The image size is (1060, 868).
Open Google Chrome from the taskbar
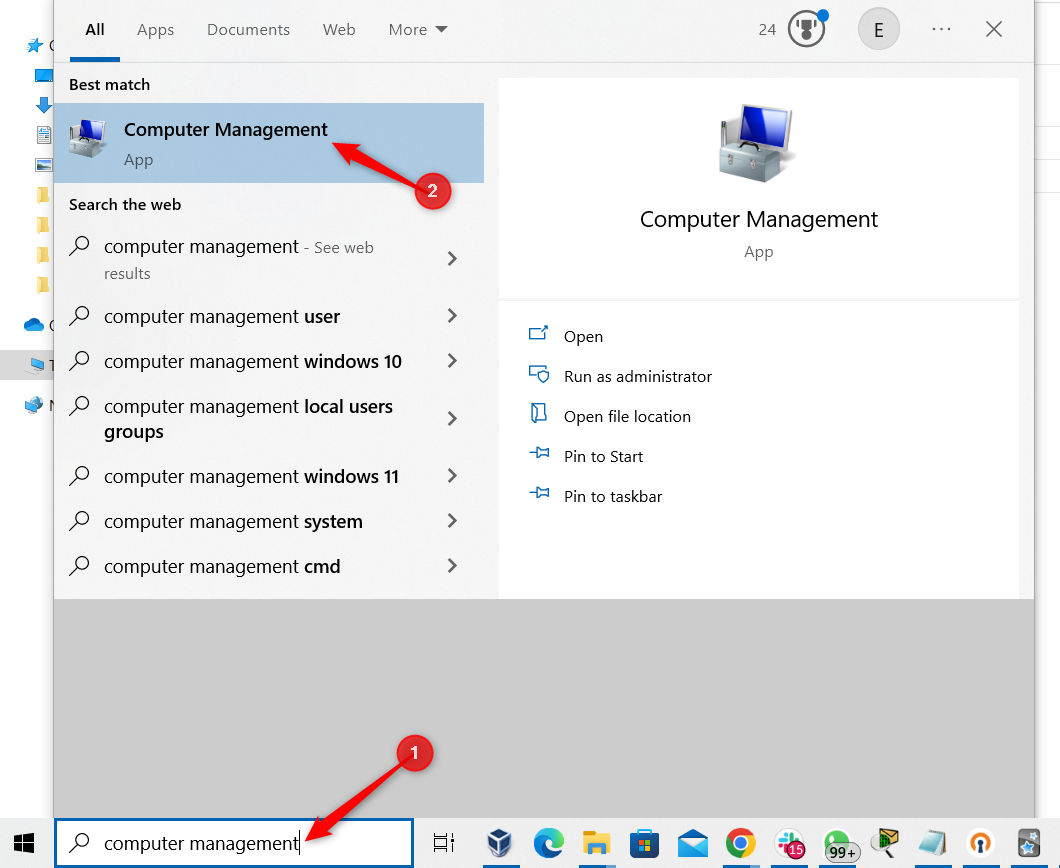(740, 843)
